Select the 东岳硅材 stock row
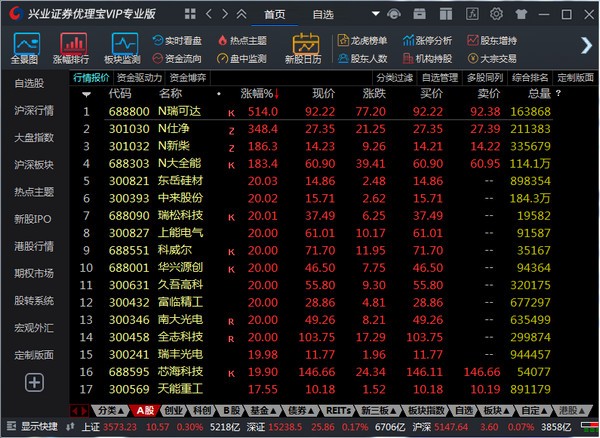Viewport: 600px width, 438px height. point(316,181)
